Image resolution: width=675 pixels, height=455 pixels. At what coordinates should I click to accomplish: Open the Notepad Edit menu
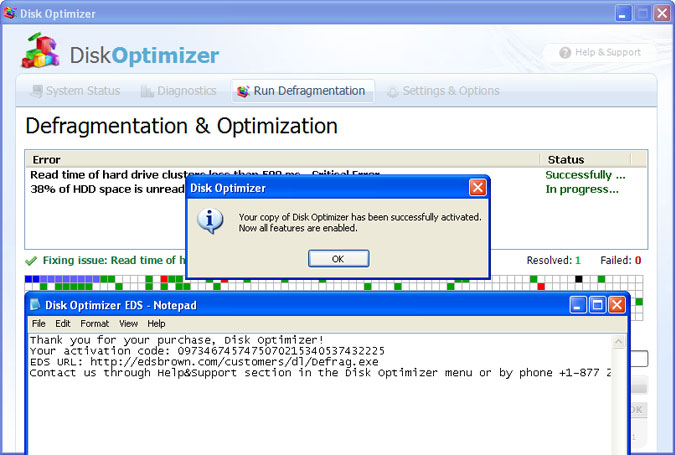tap(63, 324)
